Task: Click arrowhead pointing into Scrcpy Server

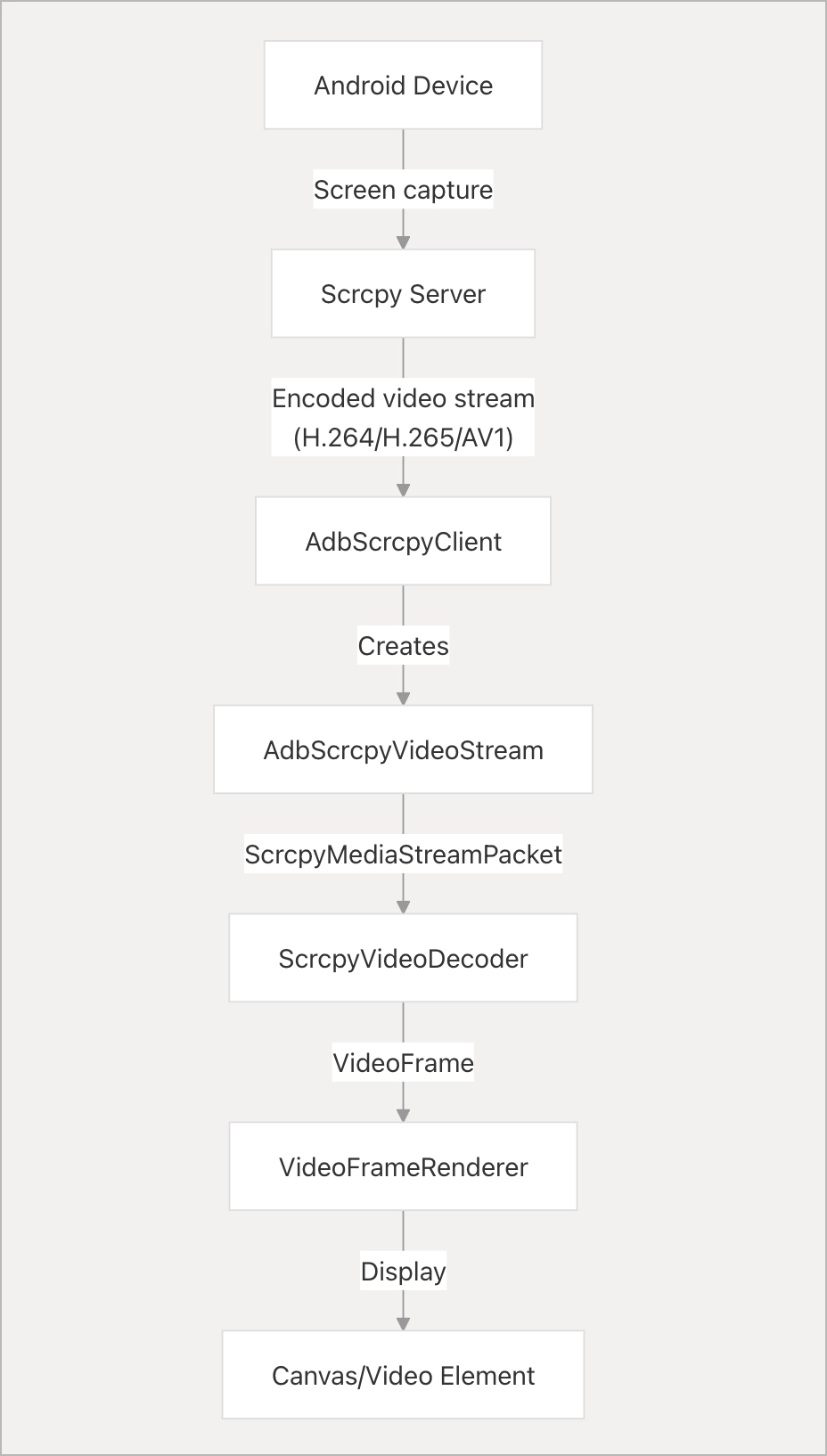Action: click(x=403, y=242)
